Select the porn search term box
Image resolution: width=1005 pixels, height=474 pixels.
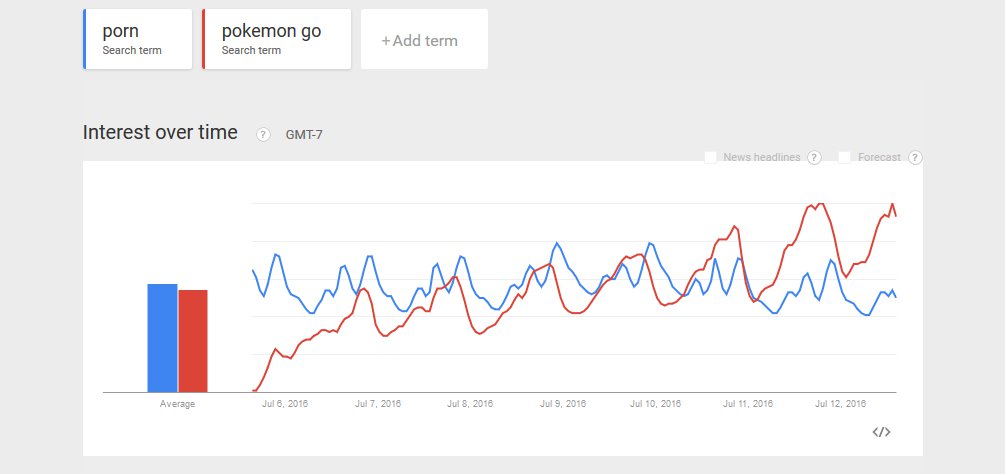pos(138,40)
